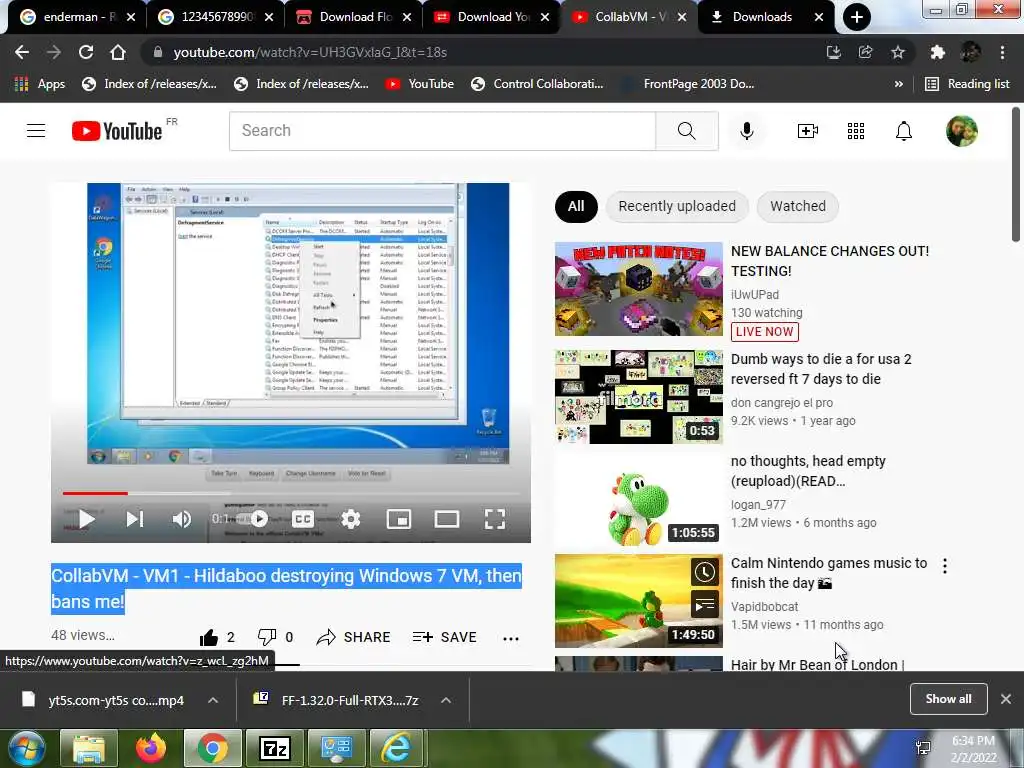Open the Create video camera icon
Image resolution: width=1024 pixels, height=768 pixels.
[808, 131]
